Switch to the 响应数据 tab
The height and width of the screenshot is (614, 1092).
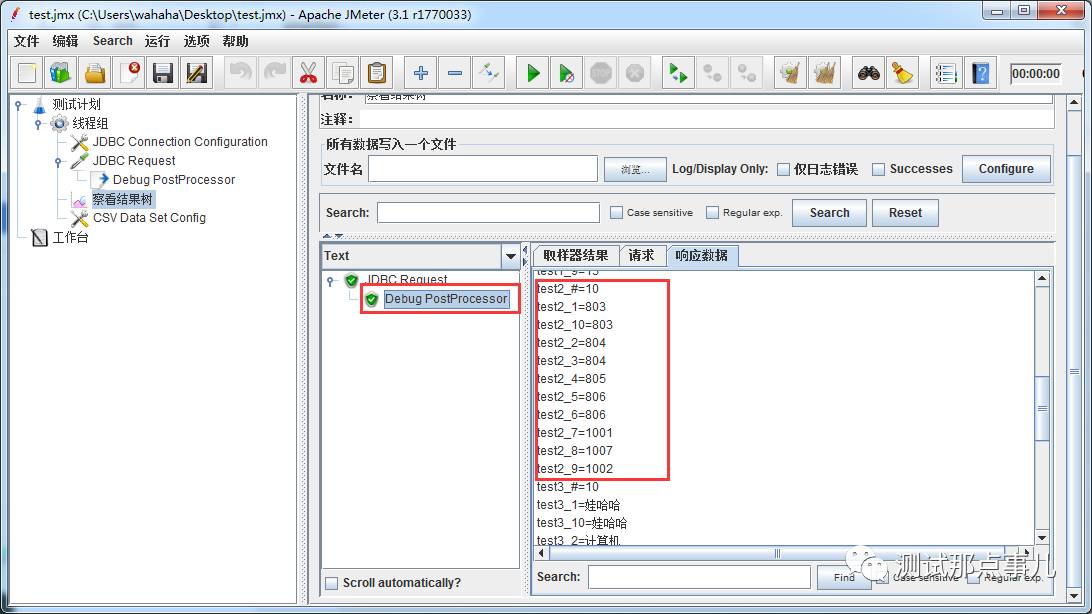(x=701, y=255)
